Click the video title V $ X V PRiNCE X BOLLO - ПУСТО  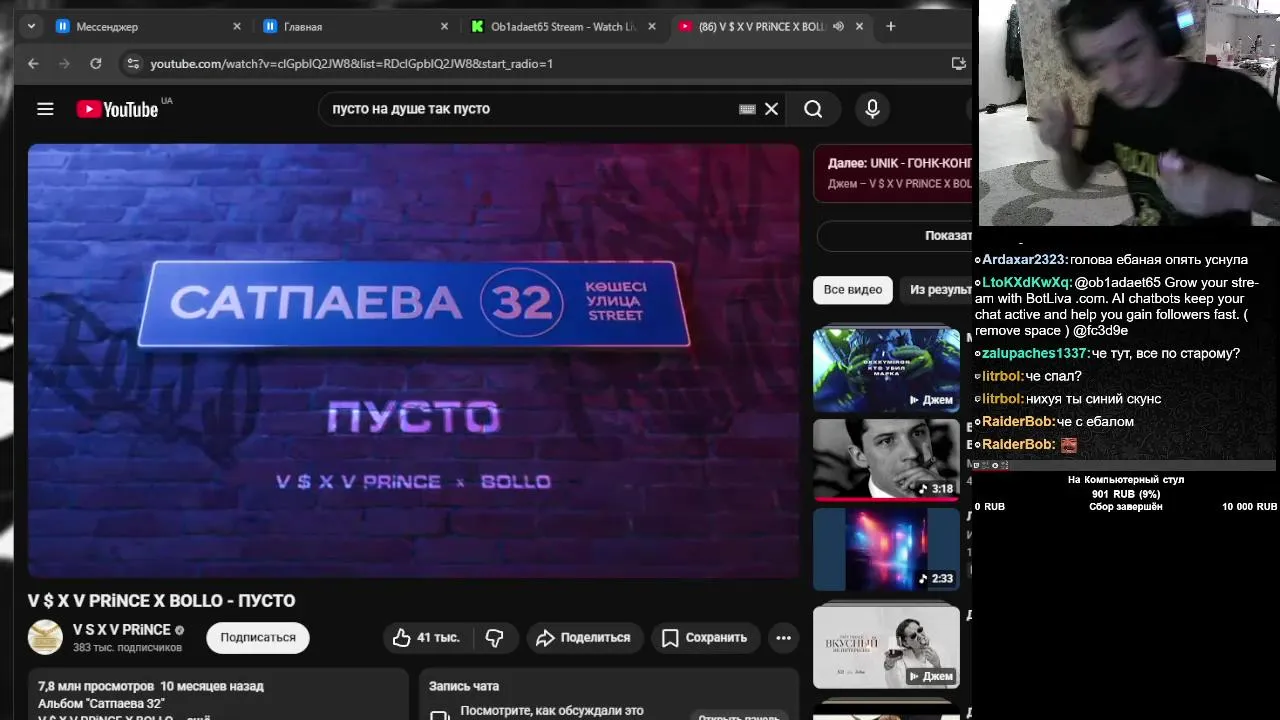click(161, 601)
